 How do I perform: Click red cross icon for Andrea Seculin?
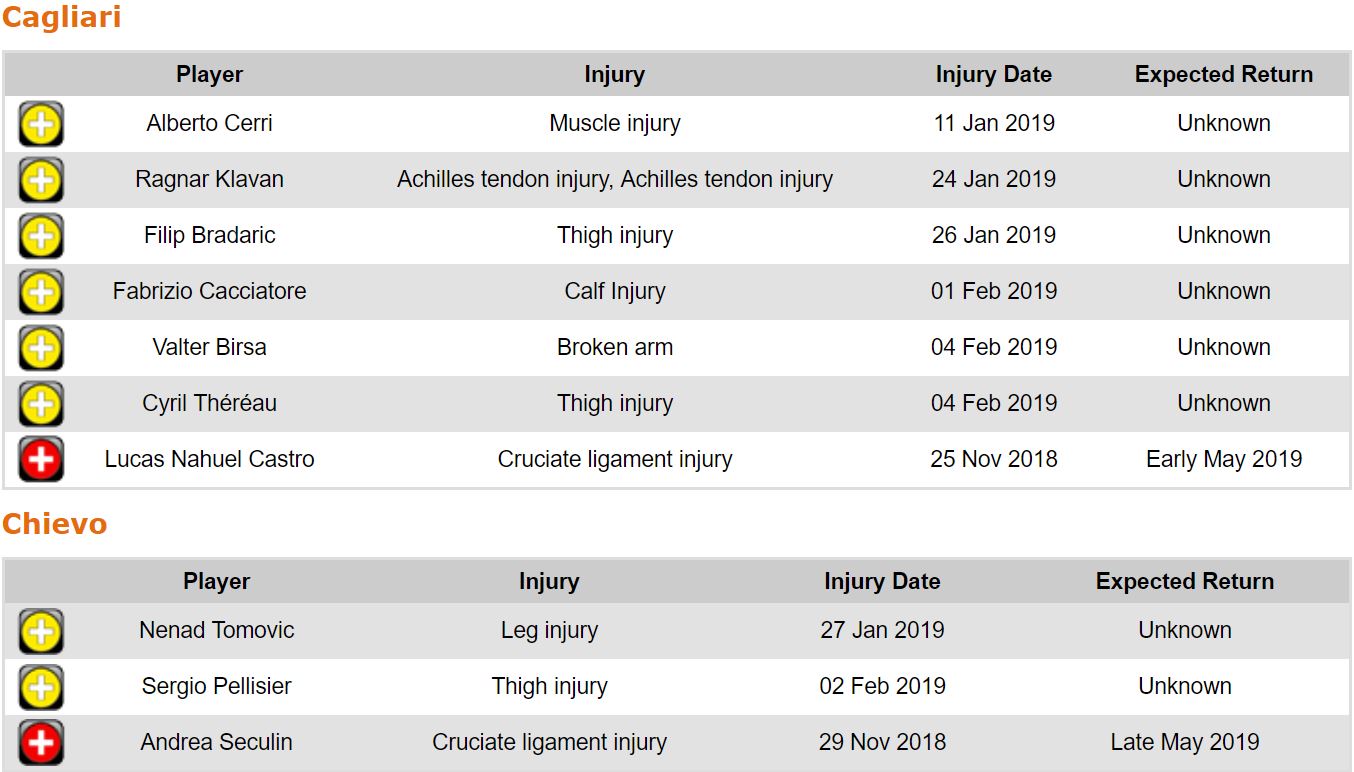41,743
